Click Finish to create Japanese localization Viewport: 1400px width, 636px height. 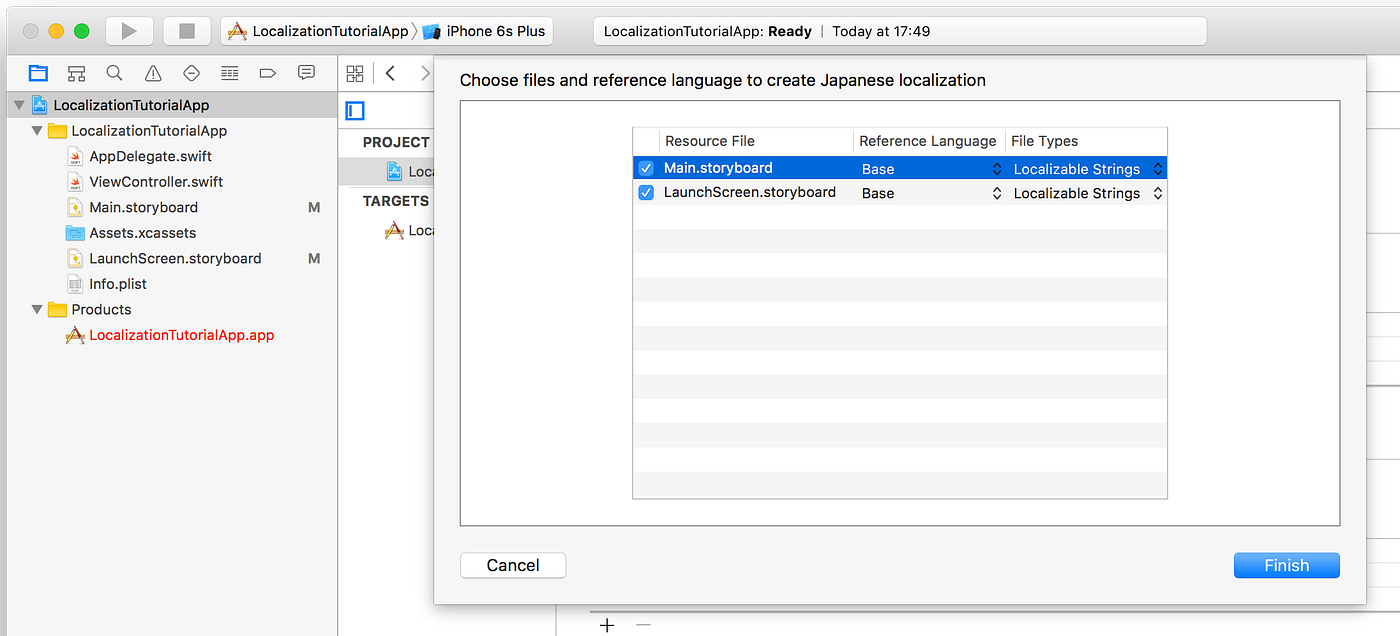tap(1286, 566)
